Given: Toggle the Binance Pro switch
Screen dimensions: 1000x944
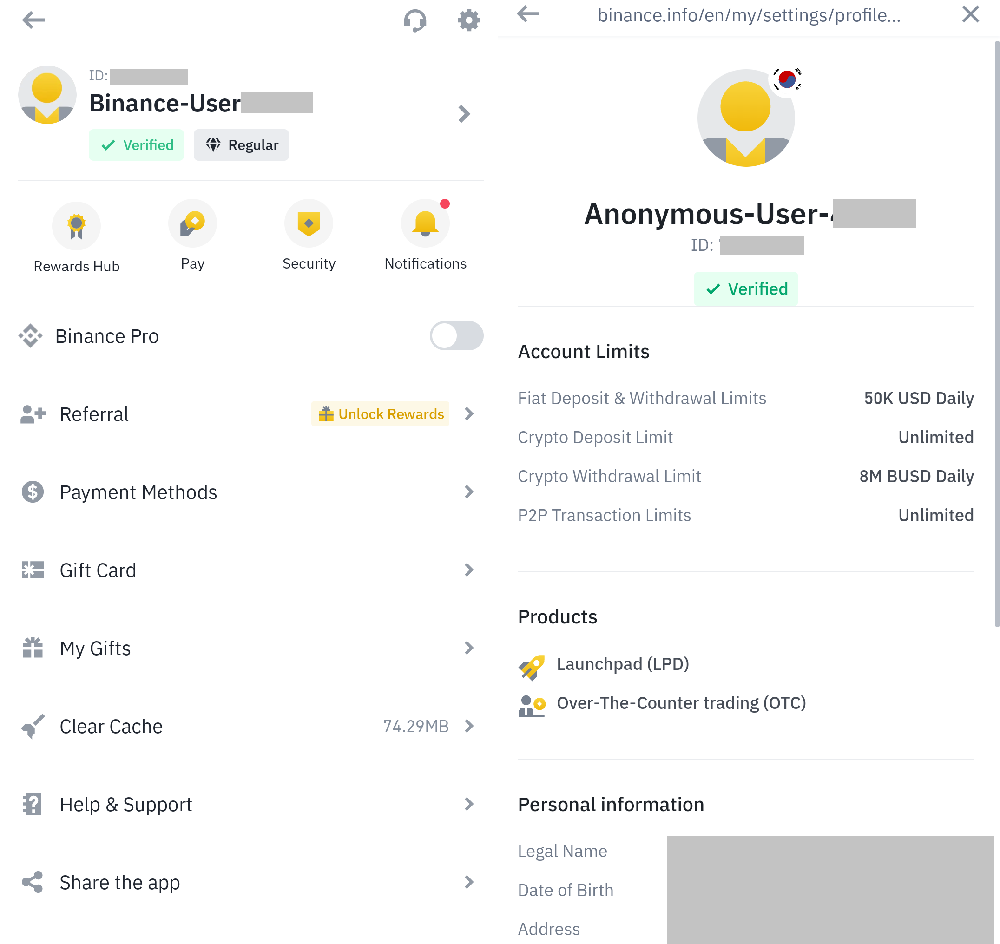Looking at the screenshot, I should click(x=457, y=336).
